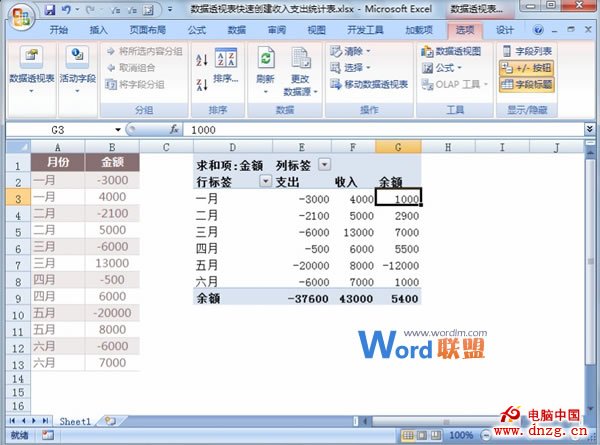Viewport: 600px width, 445px height.
Task: Select row 3 header
Action: [18, 198]
